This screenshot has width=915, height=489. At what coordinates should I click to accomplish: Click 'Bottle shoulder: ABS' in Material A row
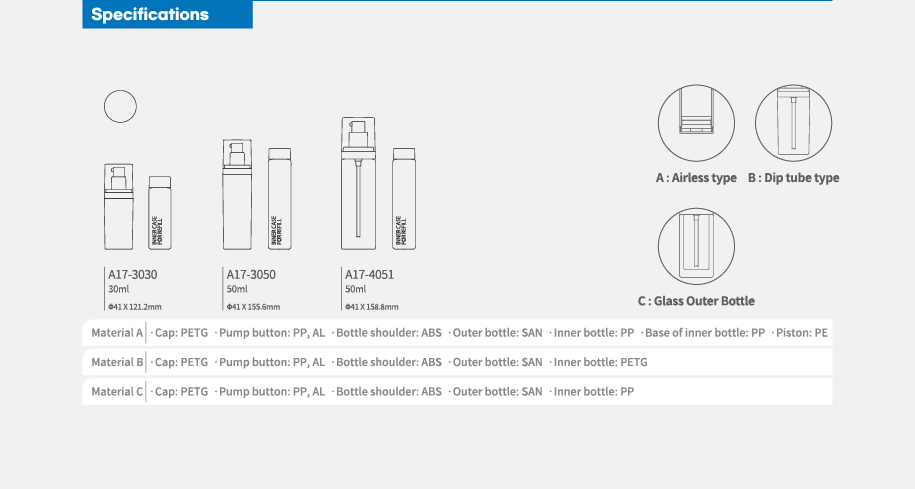(387, 333)
